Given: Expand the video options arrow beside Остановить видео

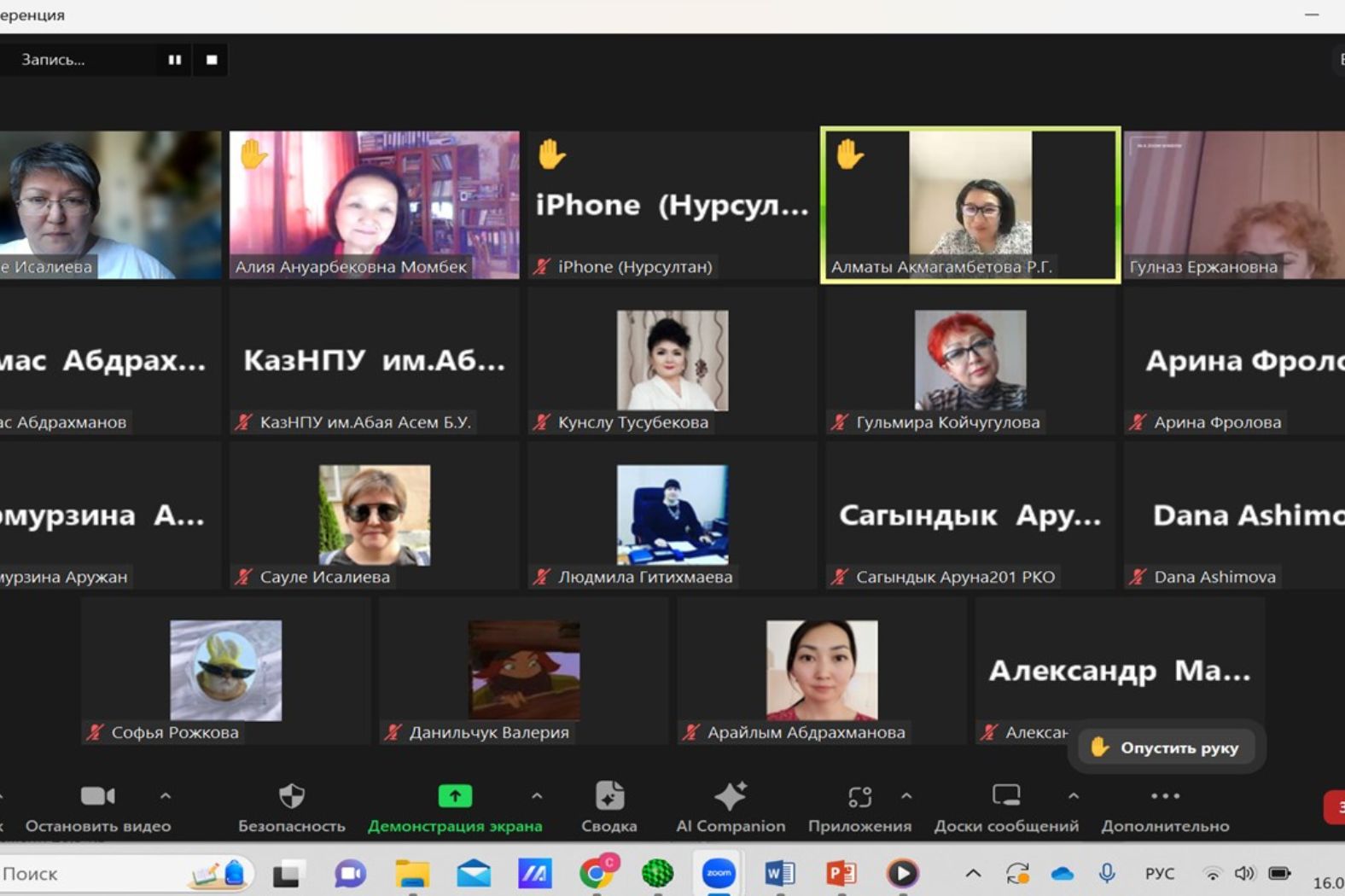Looking at the screenshot, I should click(166, 796).
